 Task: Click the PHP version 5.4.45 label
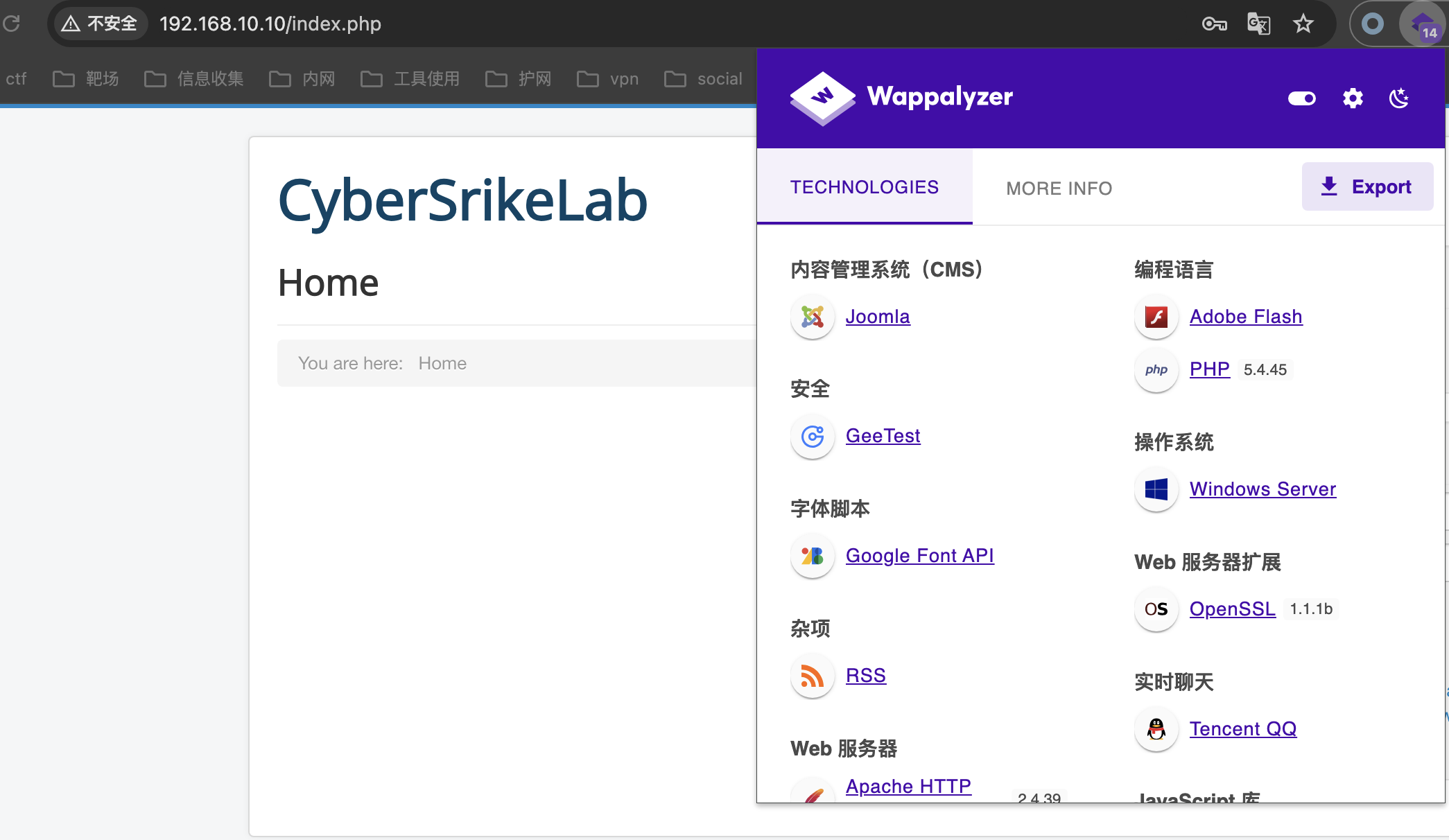point(1265,370)
